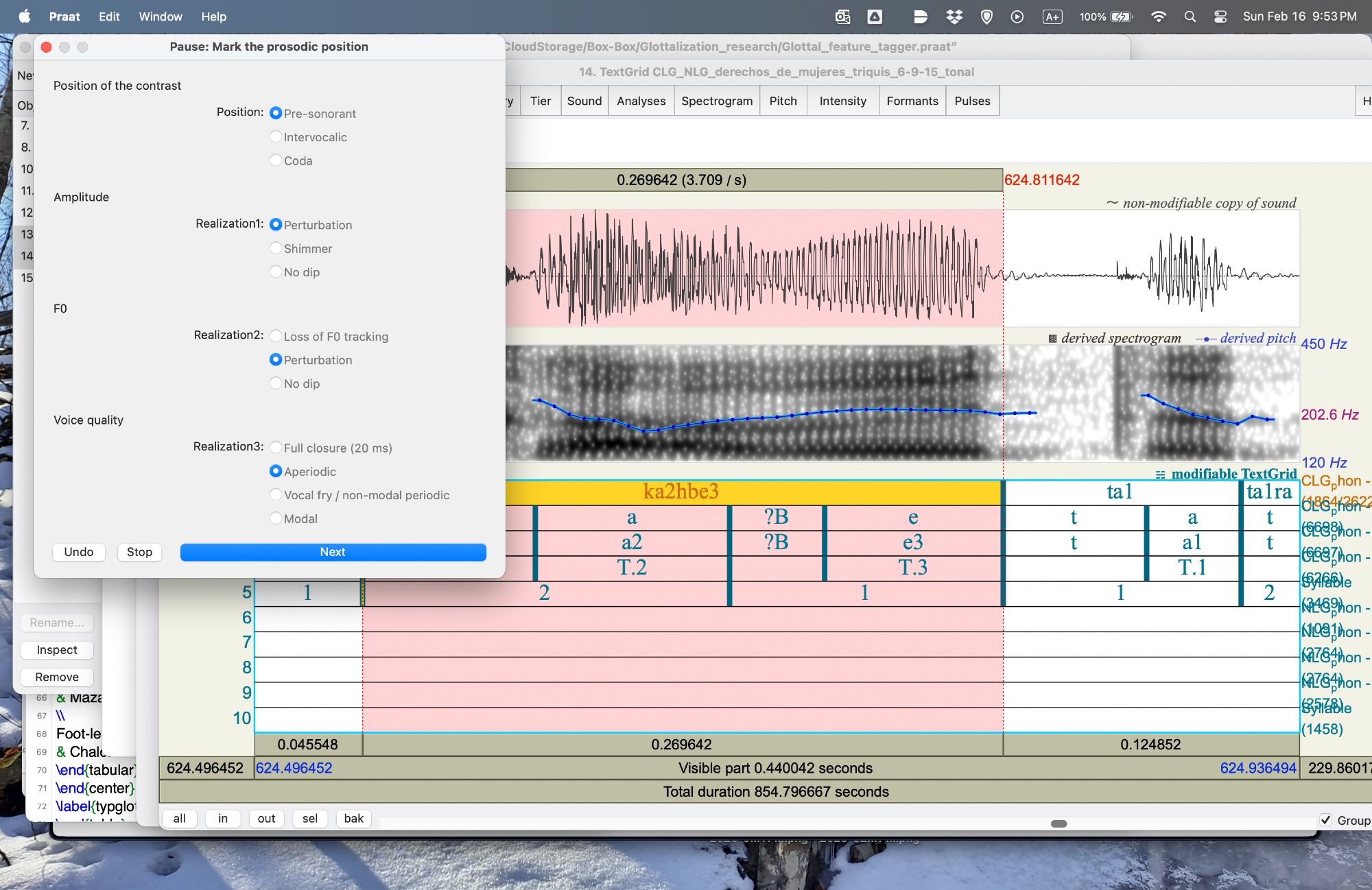Open the Window menu
The image size is (1372, 890).
click(x=161, y=16)
